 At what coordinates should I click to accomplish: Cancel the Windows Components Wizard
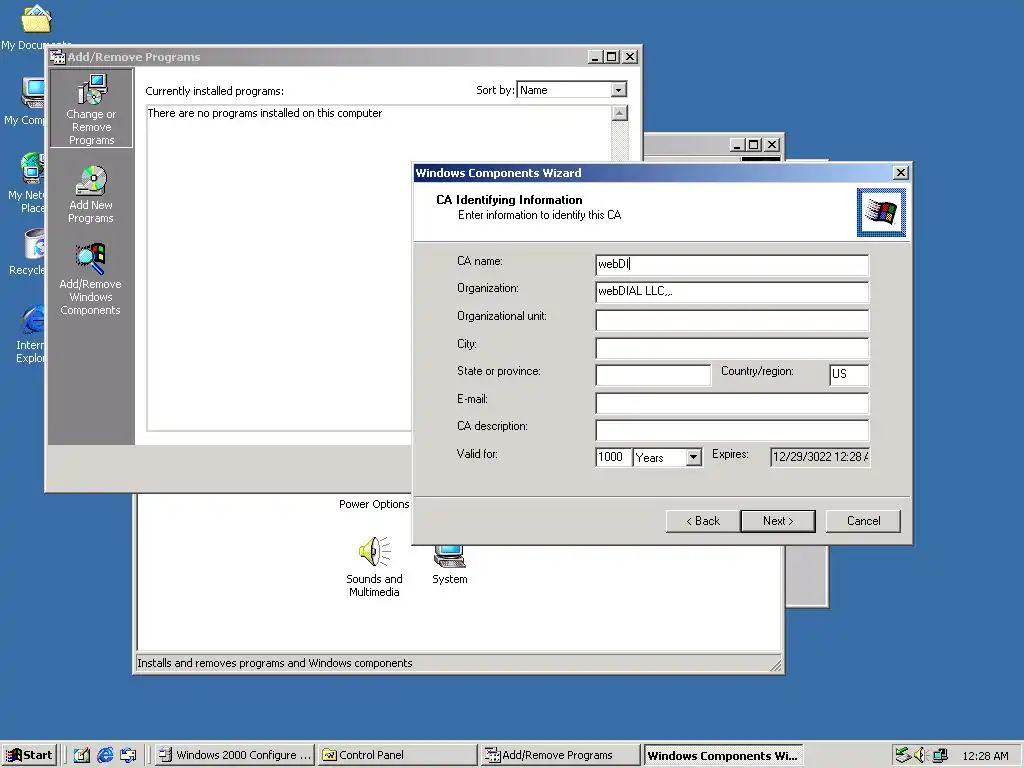coord(863,521)
